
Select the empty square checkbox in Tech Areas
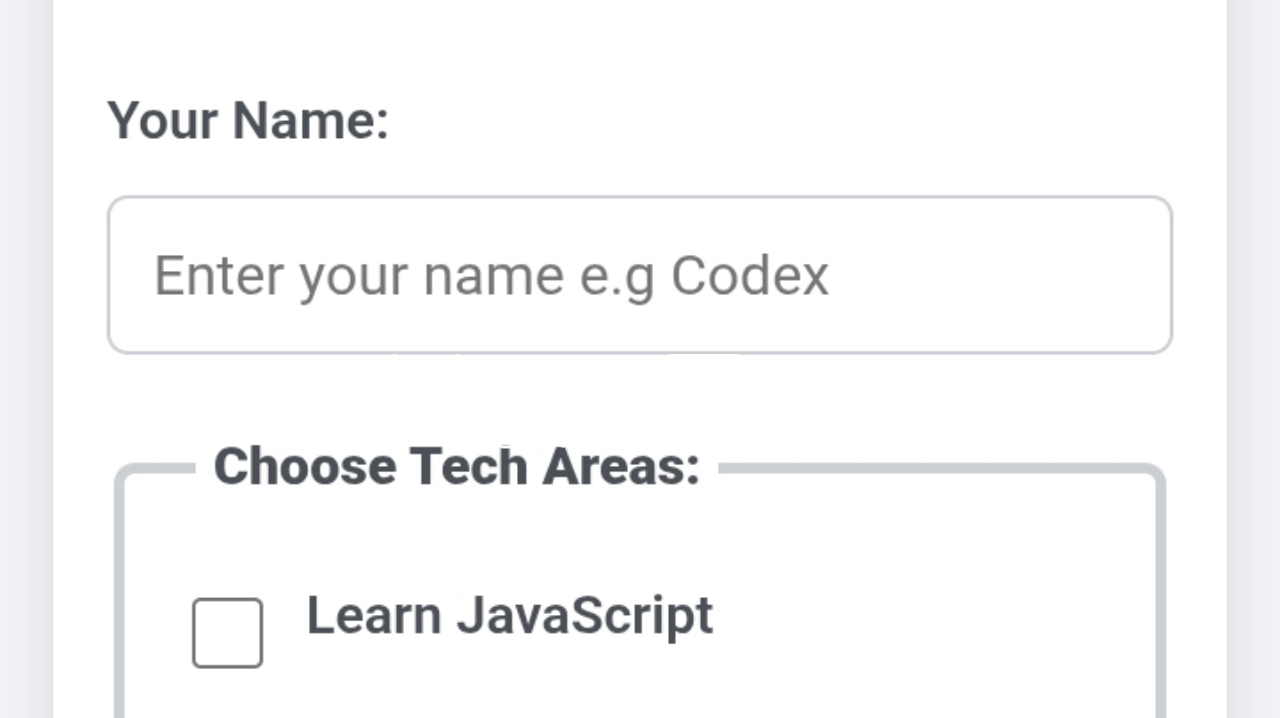[227, 633]
